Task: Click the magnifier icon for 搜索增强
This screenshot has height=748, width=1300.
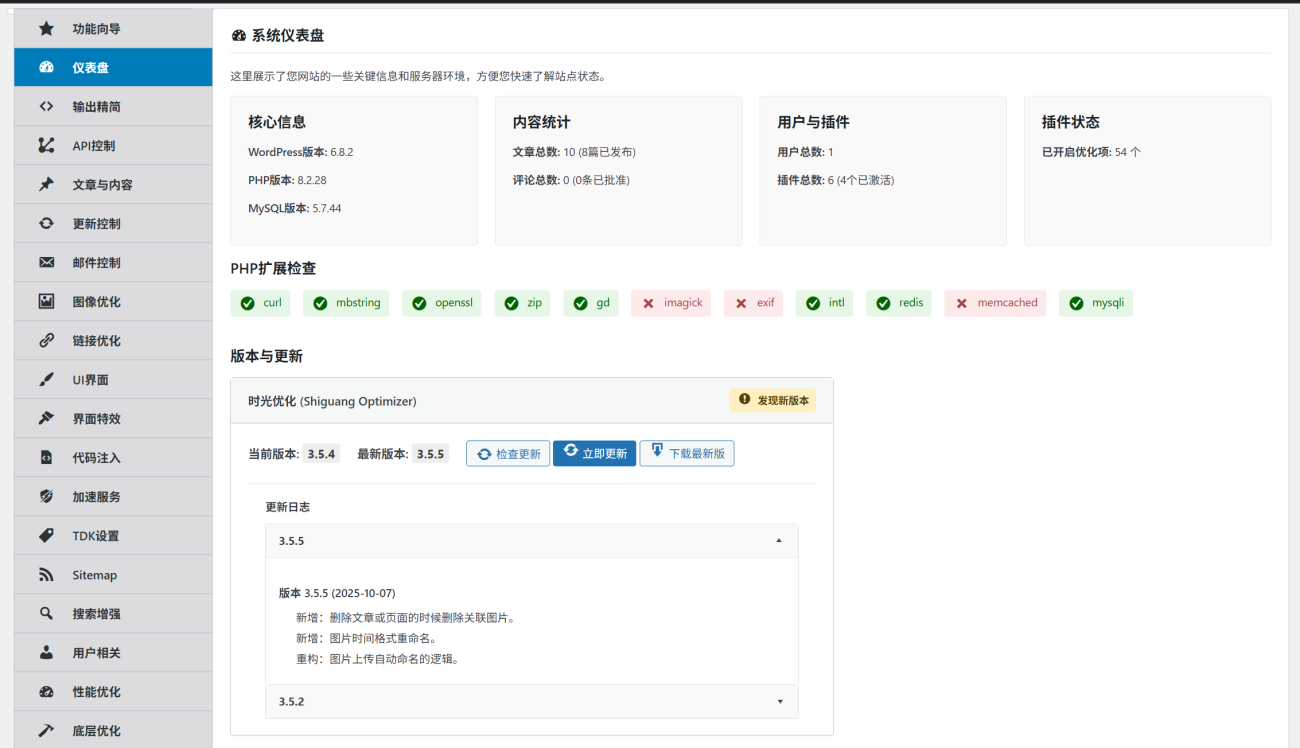Action: [x=45, y=613]
